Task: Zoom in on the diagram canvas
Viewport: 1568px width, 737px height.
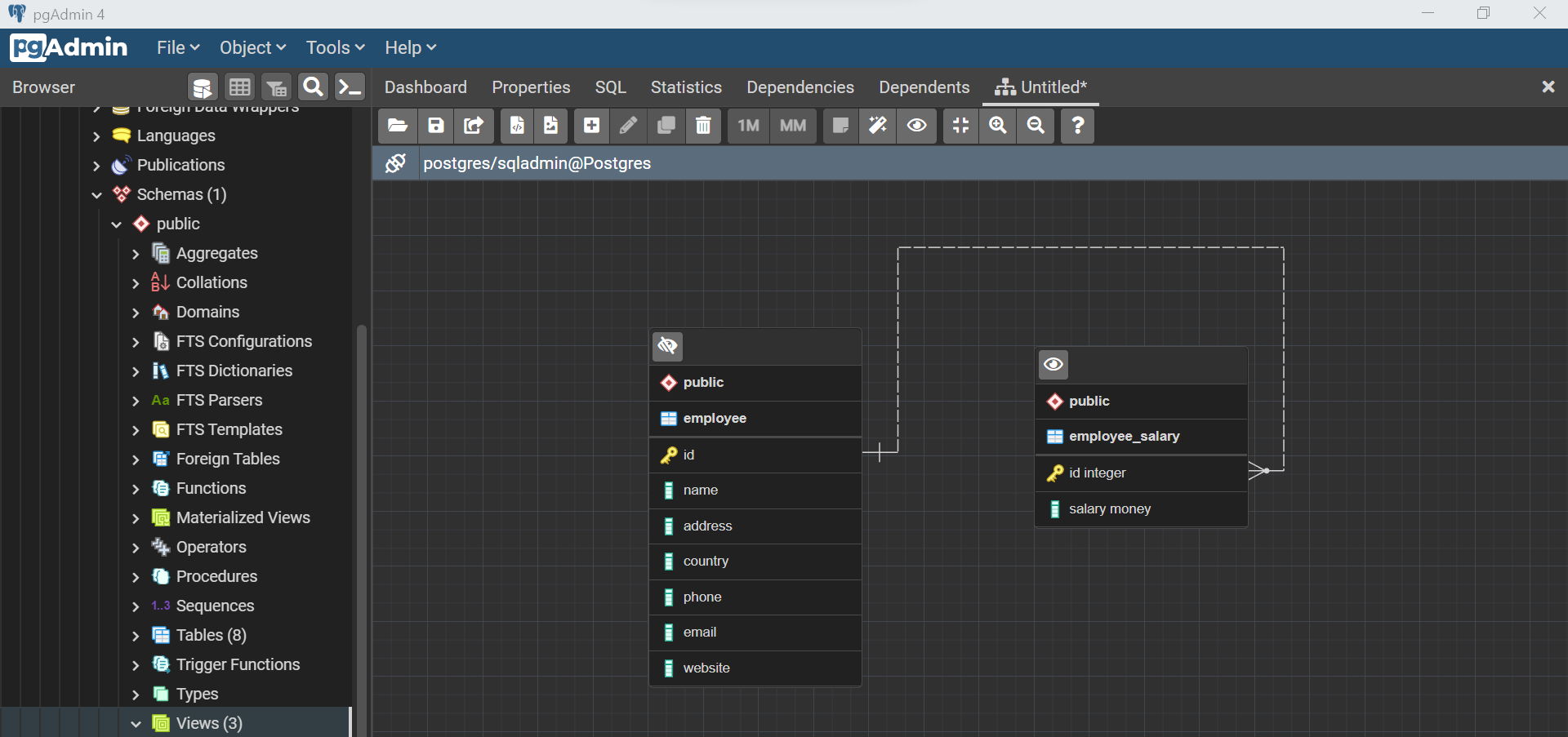Action: (998, 126)
